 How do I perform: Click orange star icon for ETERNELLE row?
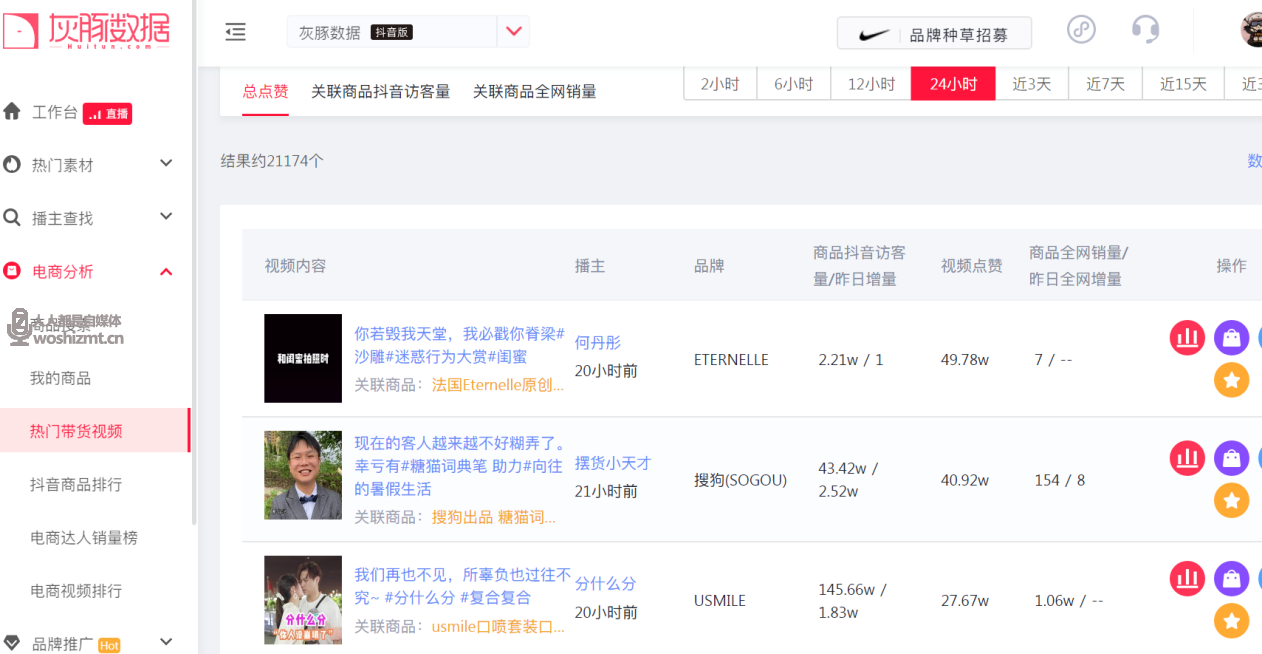(x=1232, y=380)
